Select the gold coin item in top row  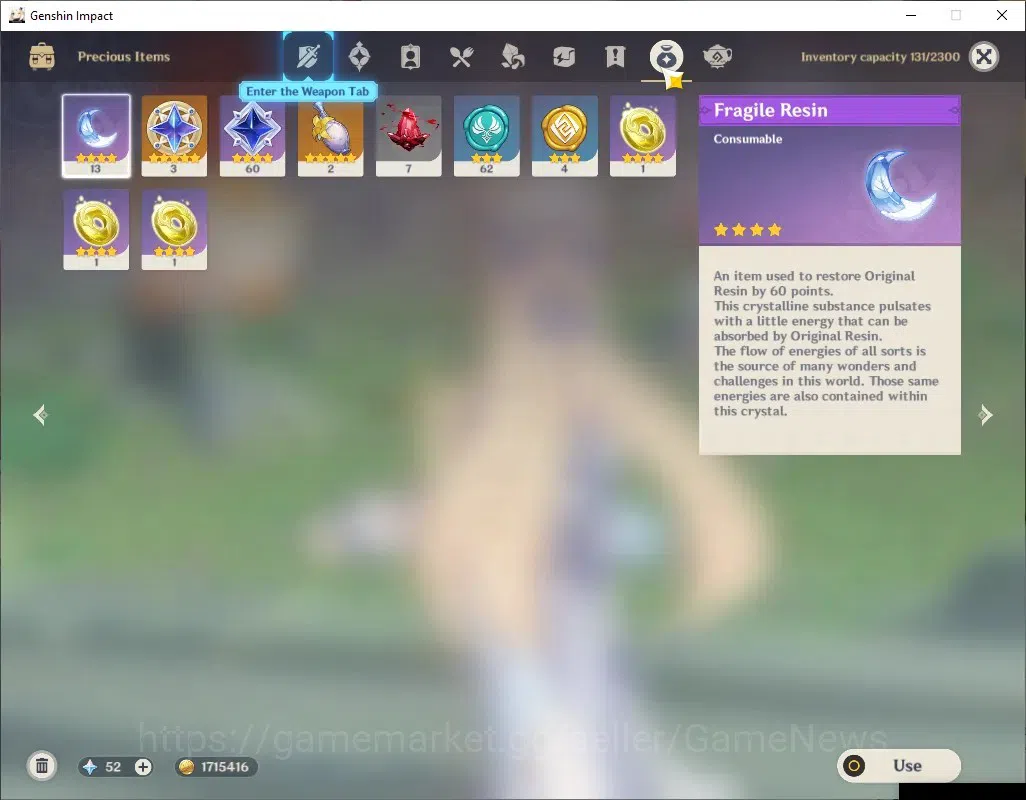(643, 136)
